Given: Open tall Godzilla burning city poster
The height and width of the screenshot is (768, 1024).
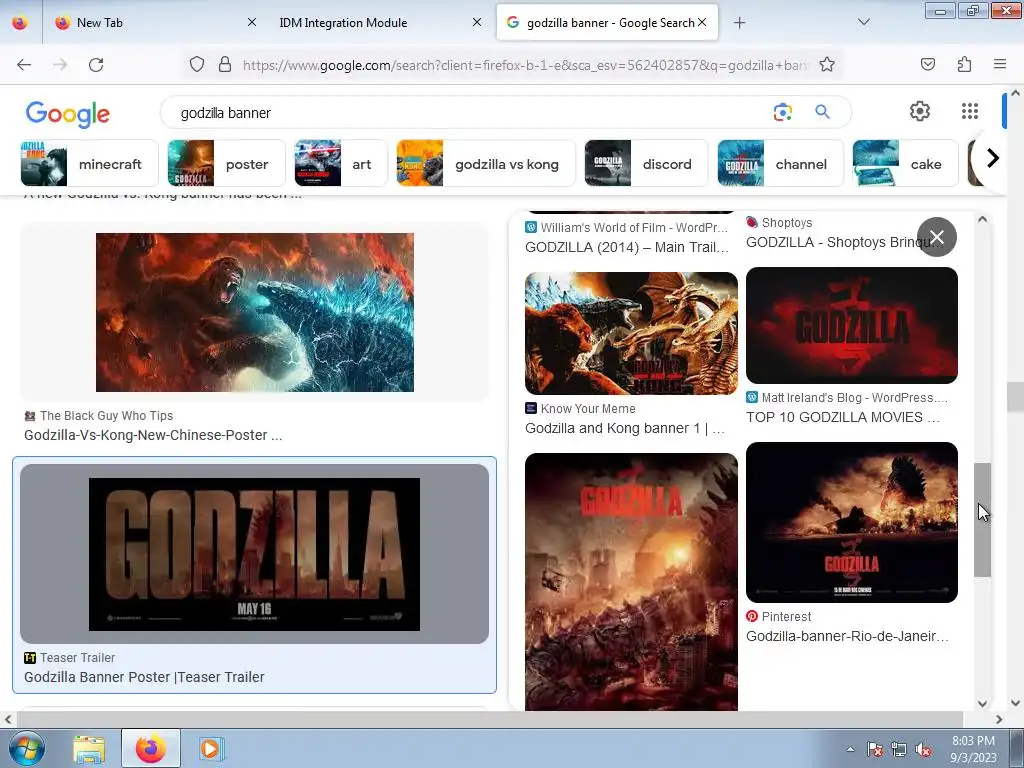Looking at the screenshot, I should (631, 581).
